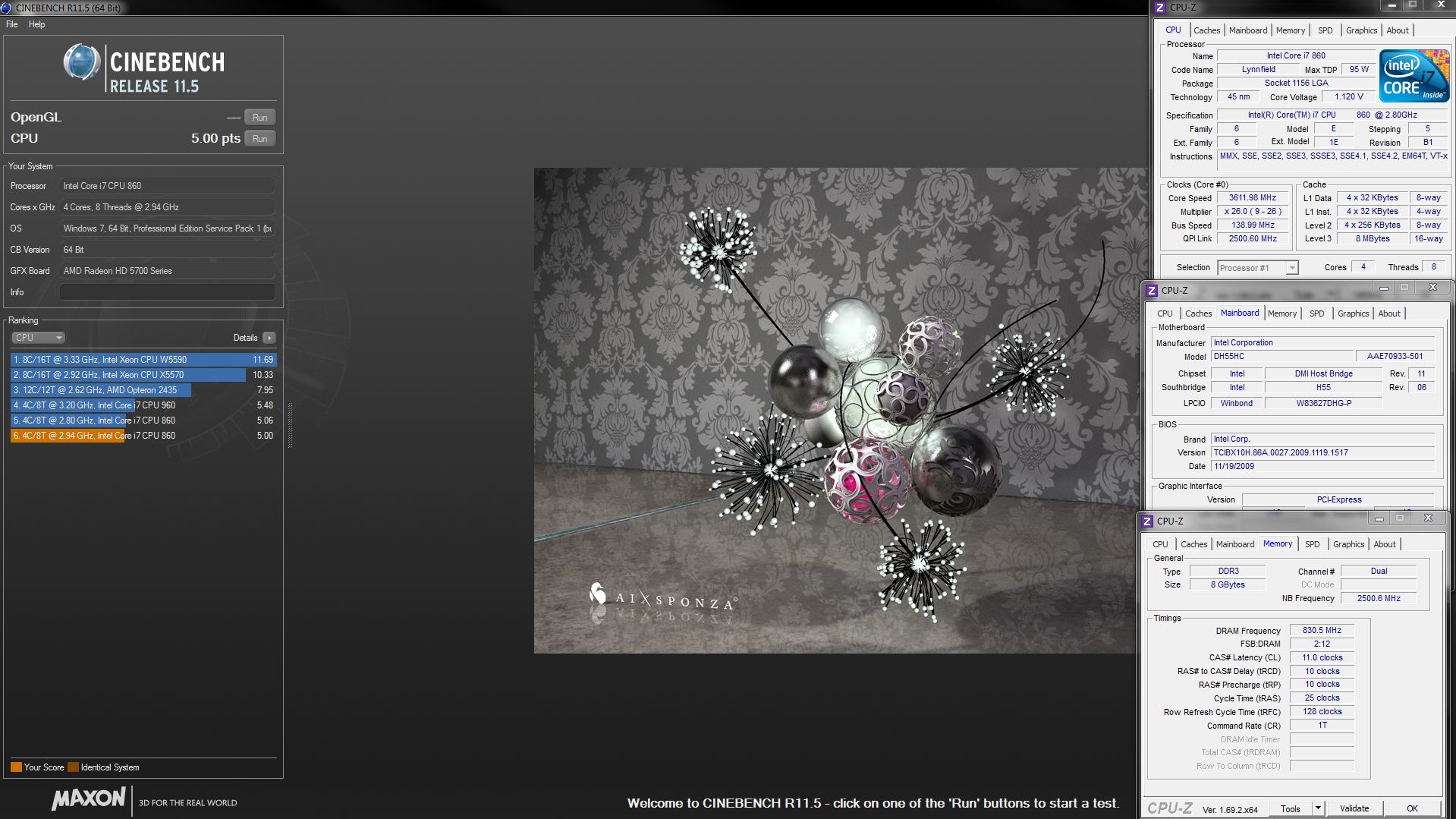Click the Cinebench panel splitter handle

(290, 425)
